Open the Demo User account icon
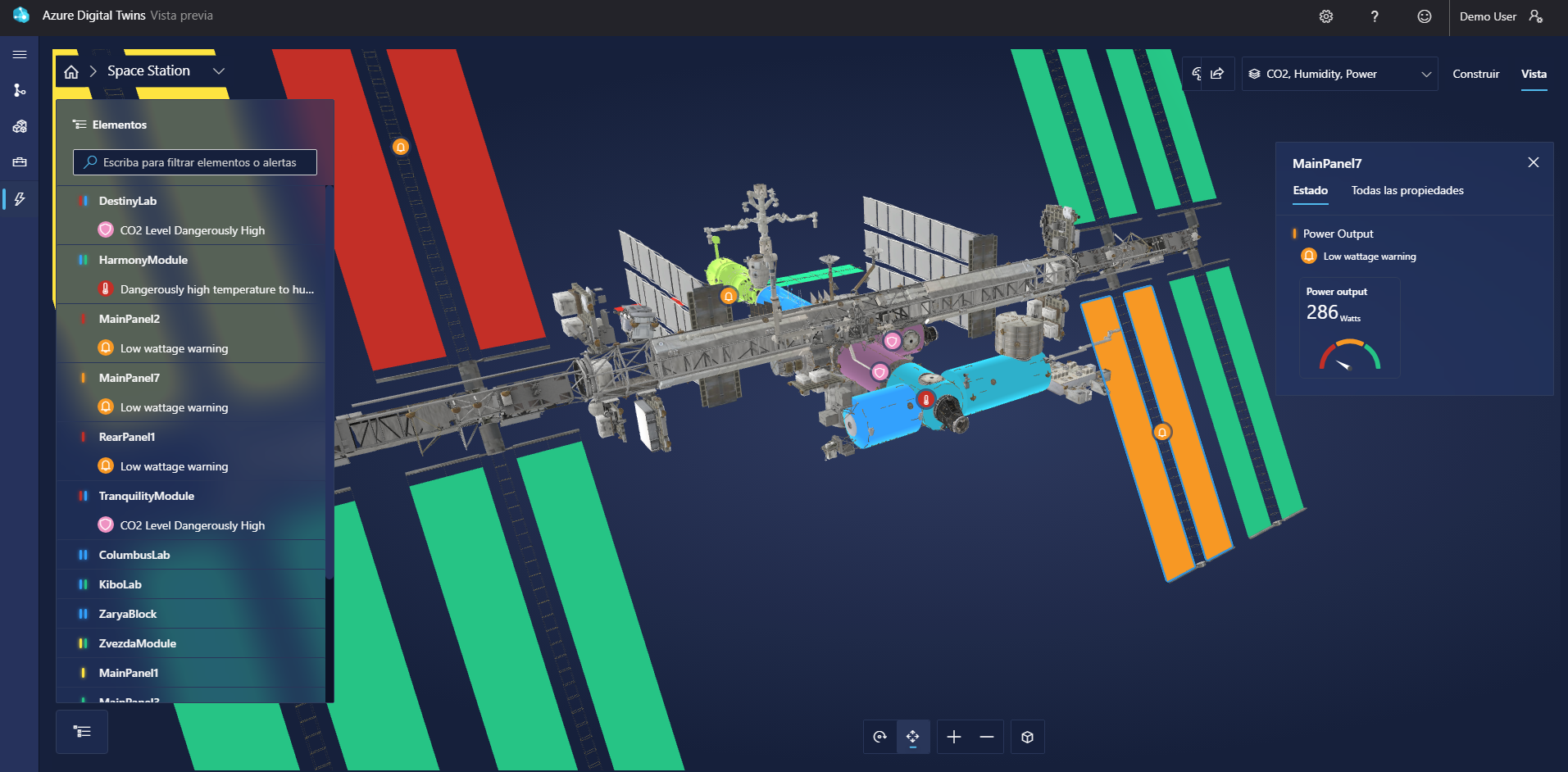Viewport: 1568px width, 772px height. 1536,16
